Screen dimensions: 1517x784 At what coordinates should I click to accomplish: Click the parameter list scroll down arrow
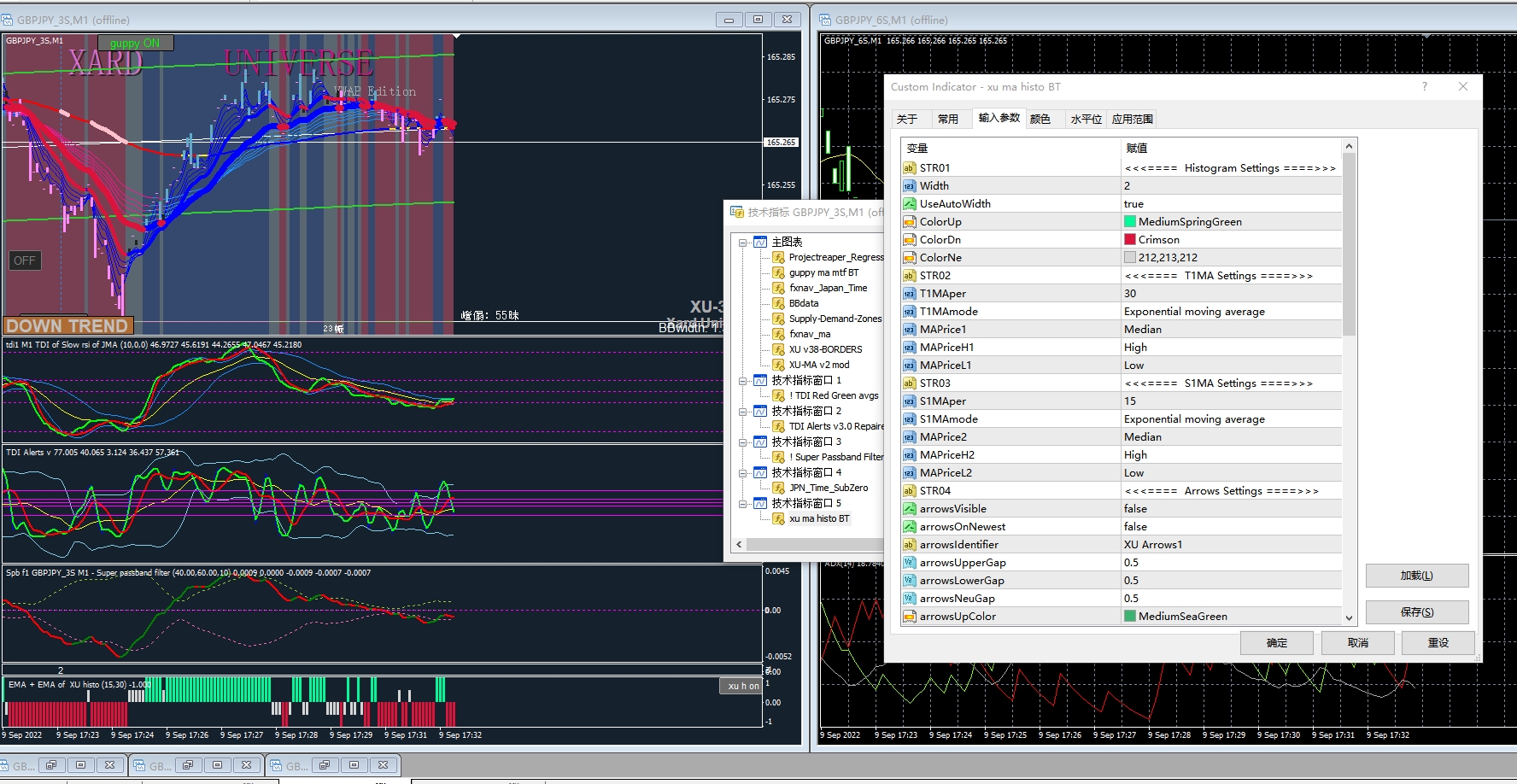(1349, 617)
